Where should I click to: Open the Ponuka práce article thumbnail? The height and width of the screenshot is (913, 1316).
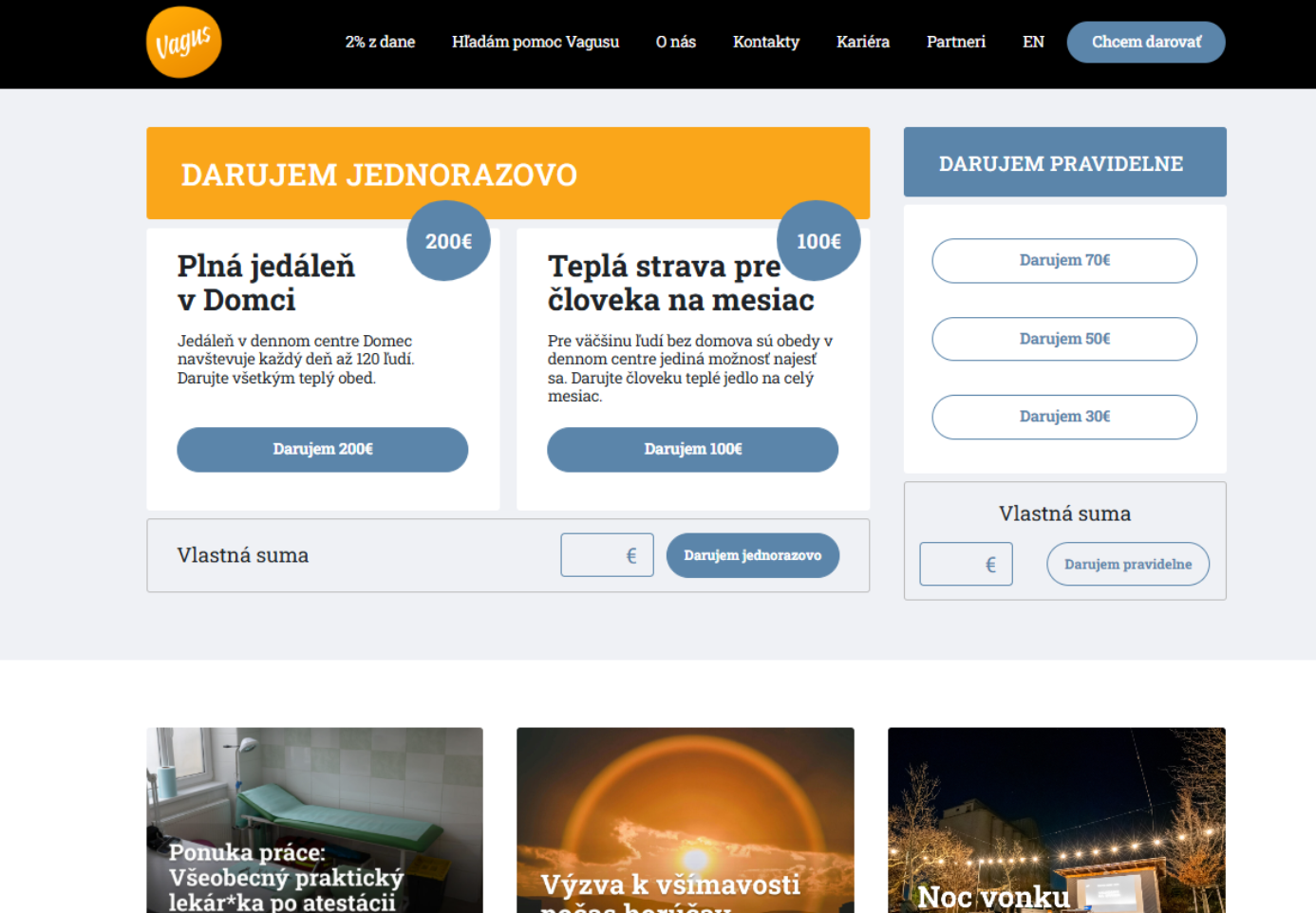coord(314,820)
